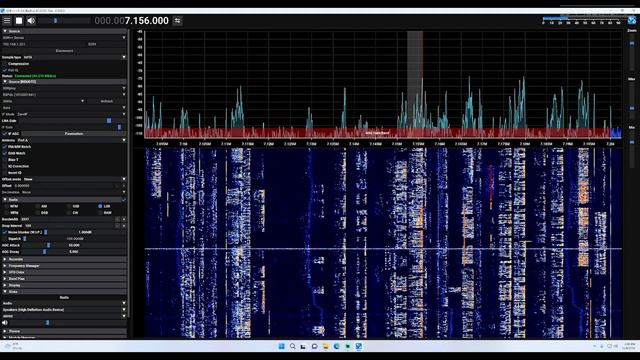
Task: Open the AGC Parameters button
Action: (74, 134)
